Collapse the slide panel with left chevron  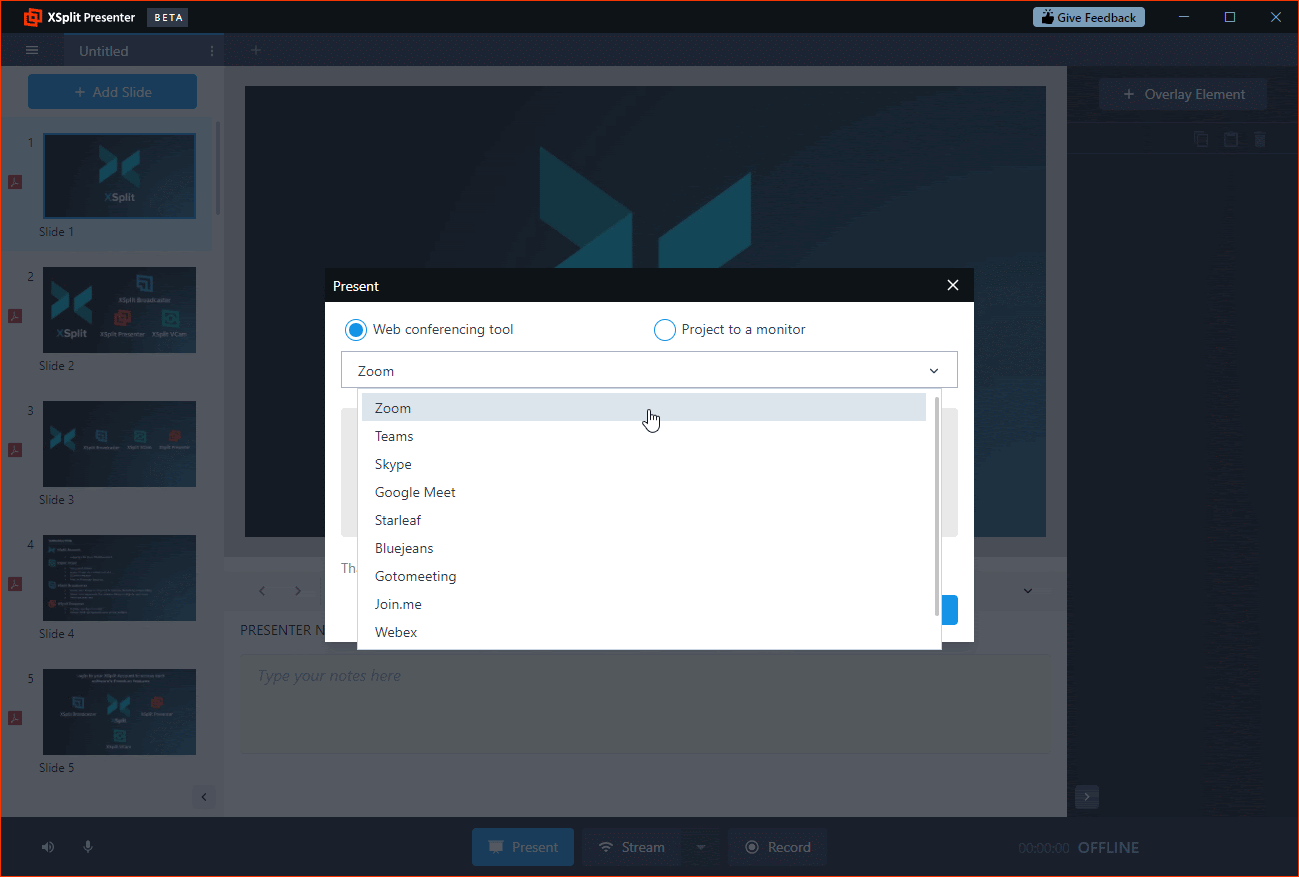[x=204, y=797]
